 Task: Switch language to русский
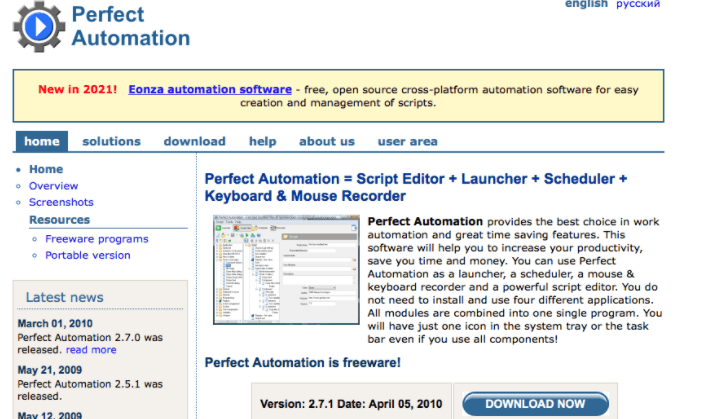click(x=638, y=4)
